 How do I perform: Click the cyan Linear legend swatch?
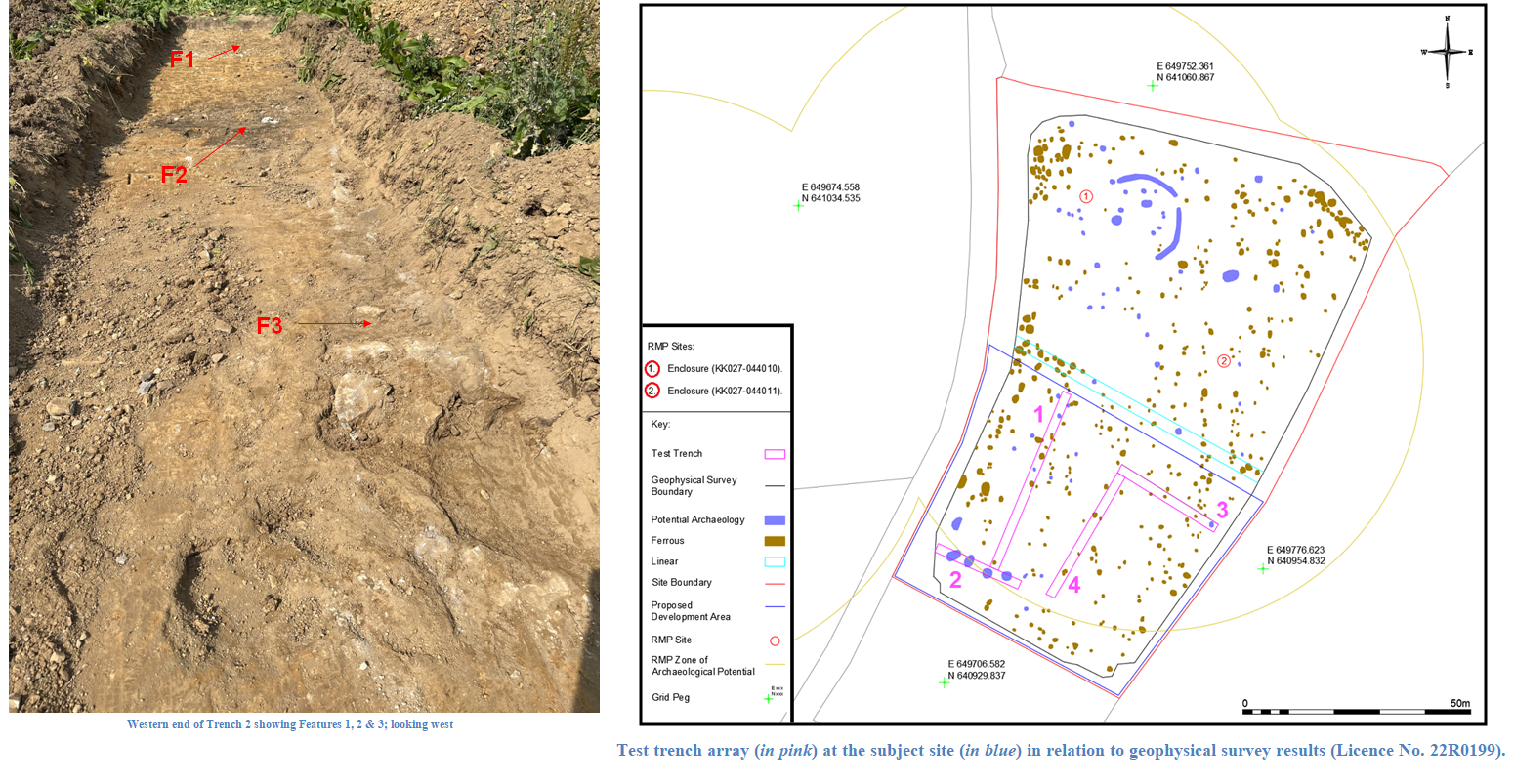pos(774,562)
